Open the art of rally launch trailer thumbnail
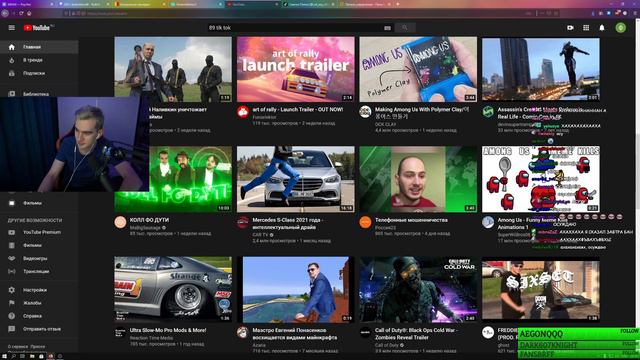This screenshot has width=640, height=360. pyautogui.click(x=296, y=69)
